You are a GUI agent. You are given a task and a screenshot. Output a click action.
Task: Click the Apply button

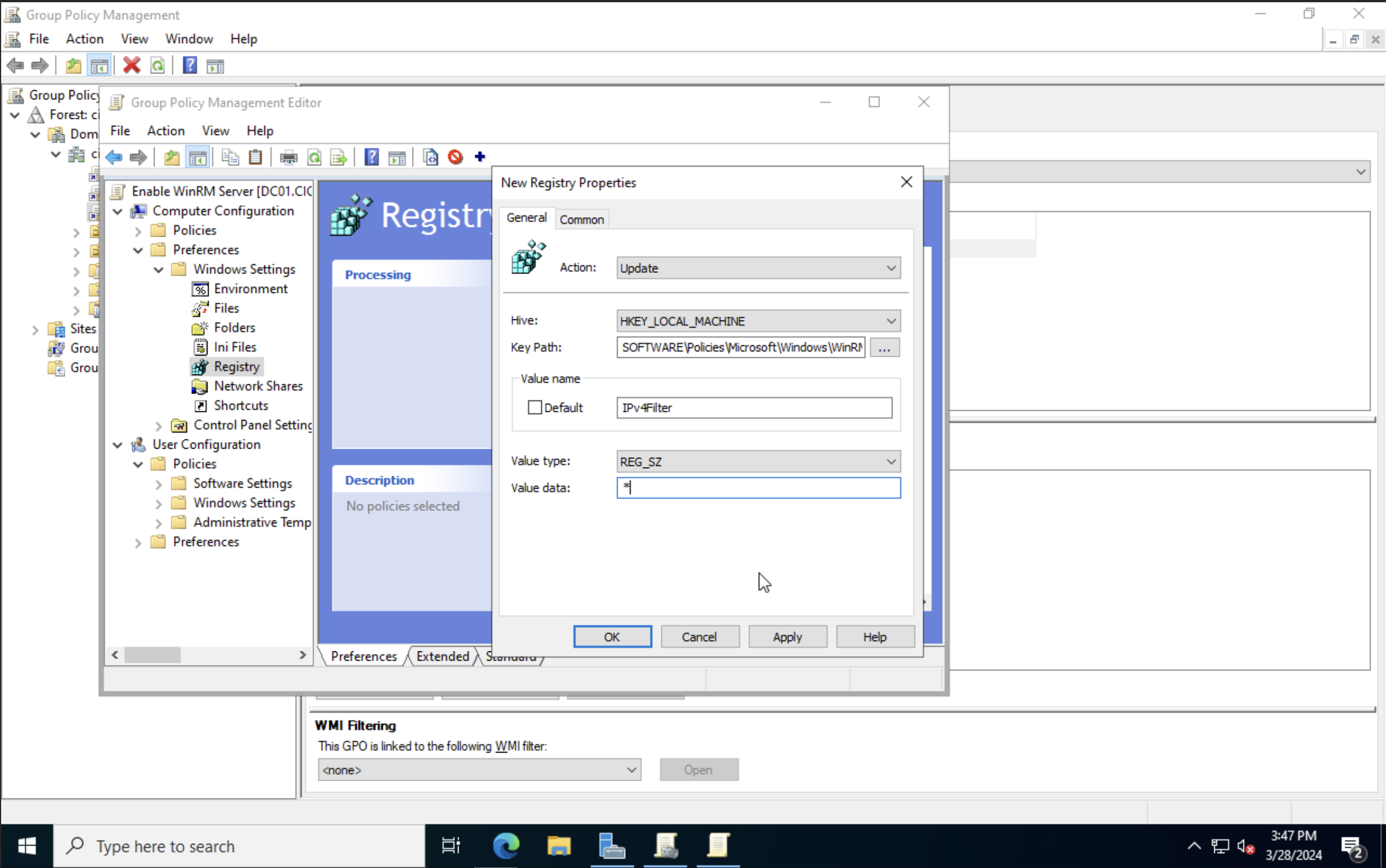[787, 636]
